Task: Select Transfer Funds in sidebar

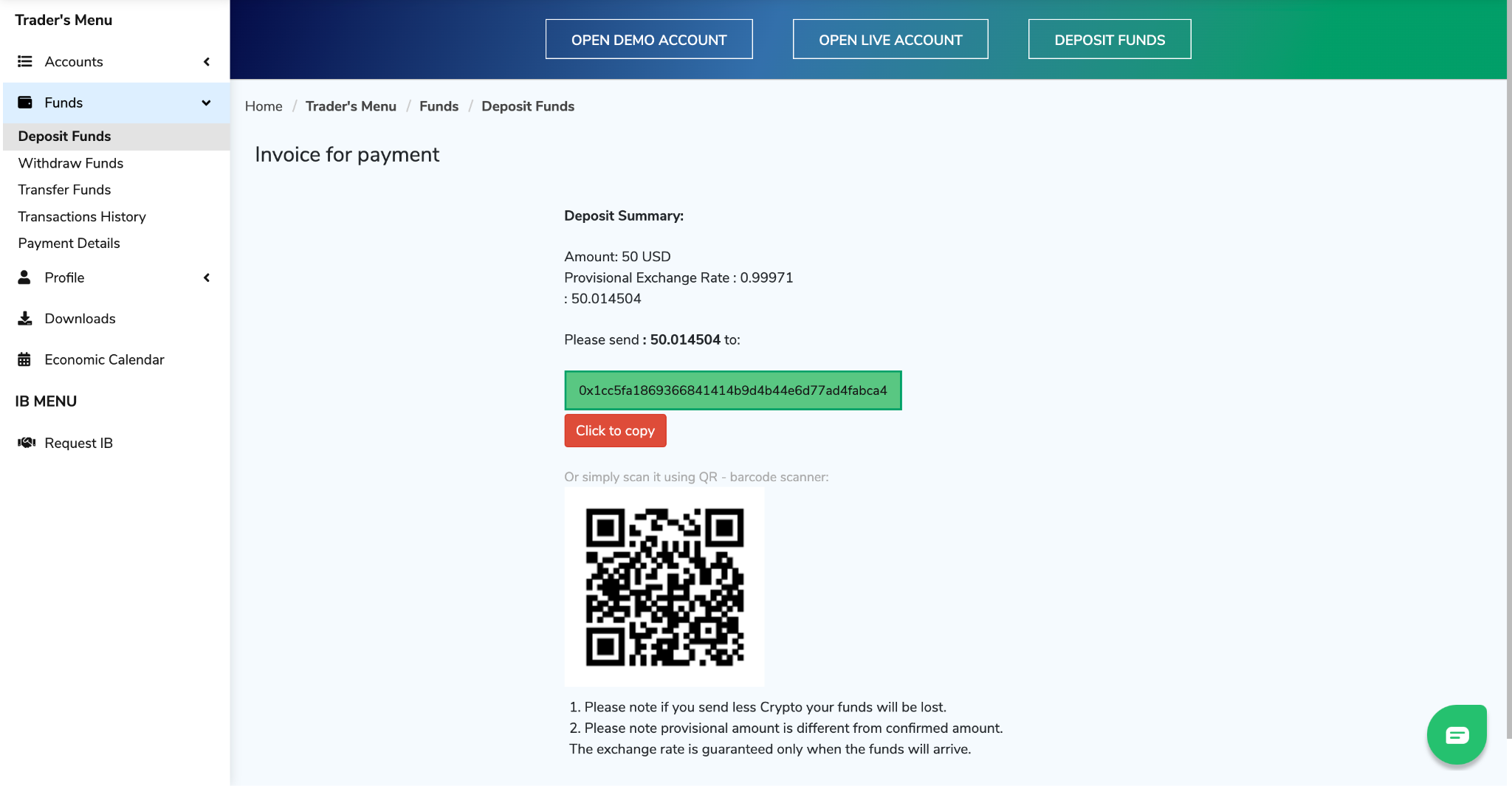Action: pos(64,190)
